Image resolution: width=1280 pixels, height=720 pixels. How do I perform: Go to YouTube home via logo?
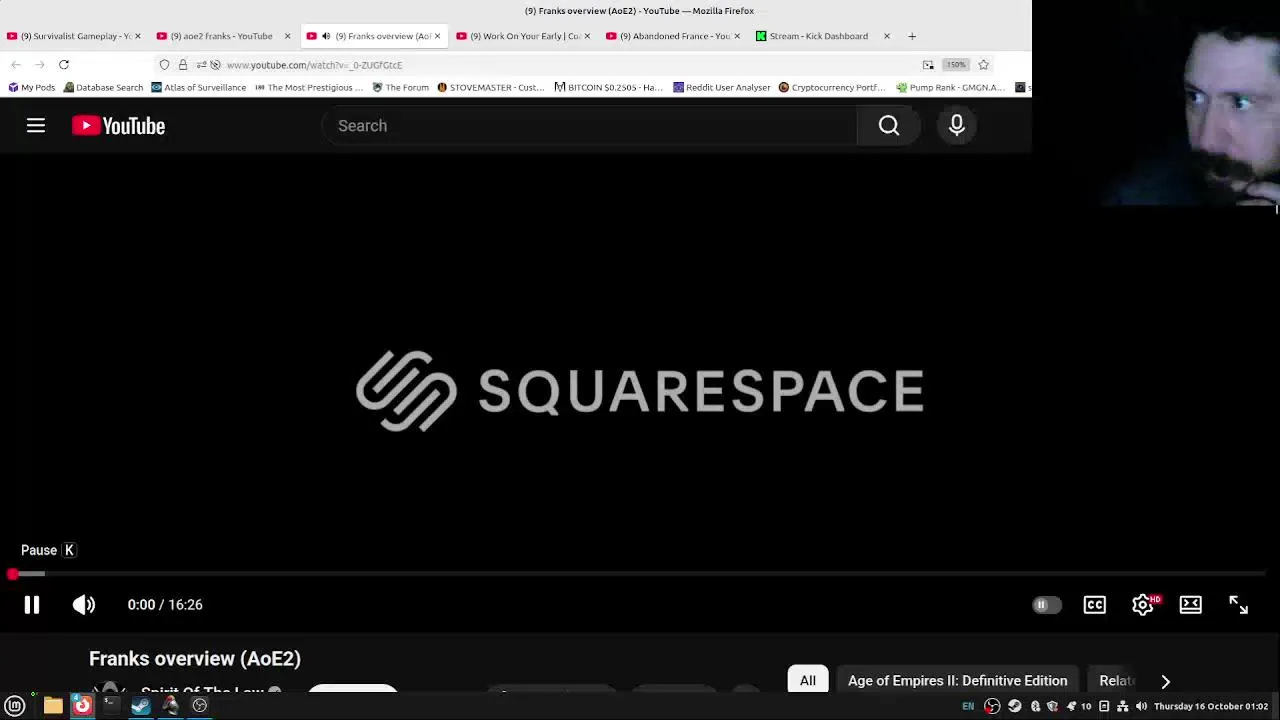coord(118,125)
